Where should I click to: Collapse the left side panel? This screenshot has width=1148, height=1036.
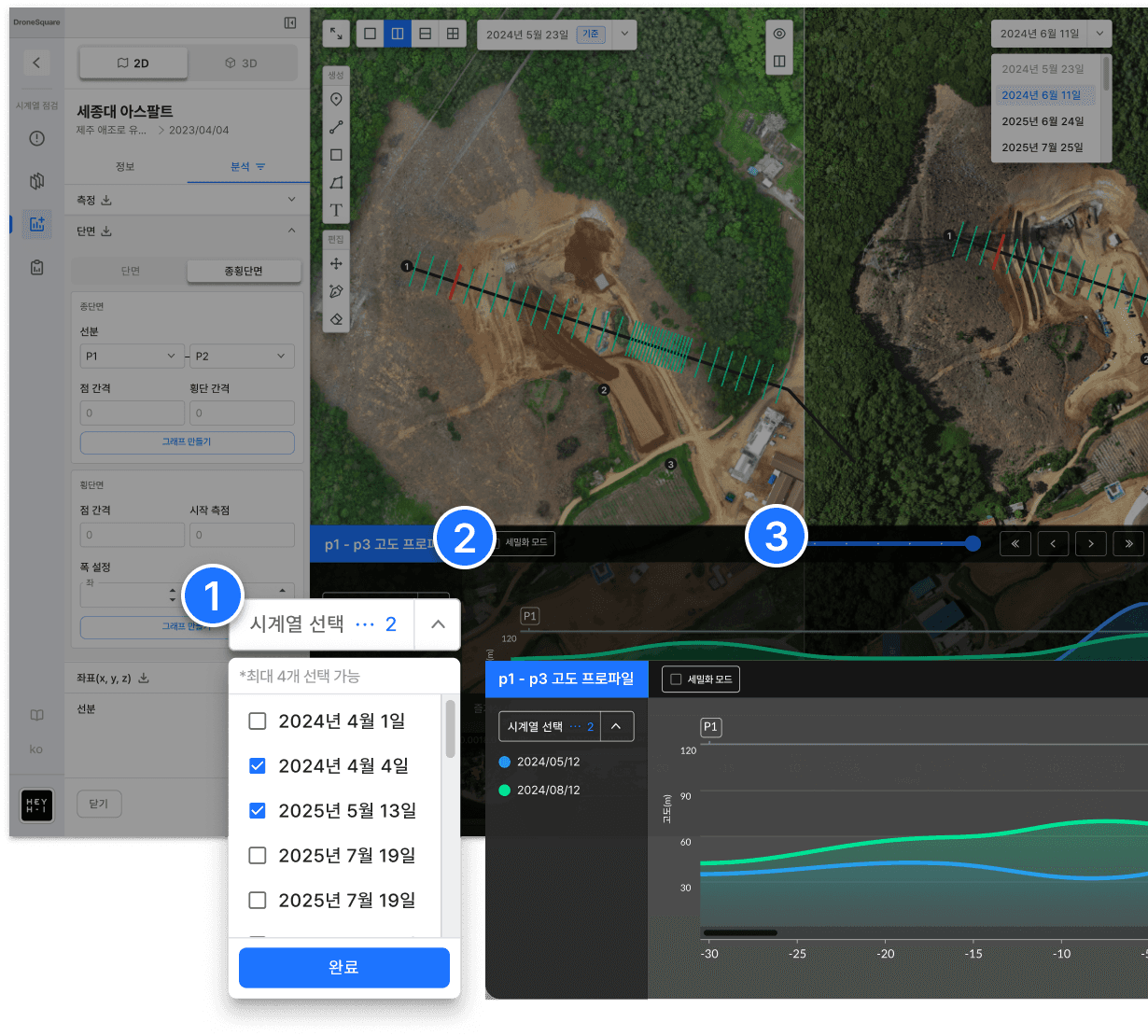point(290,22)
